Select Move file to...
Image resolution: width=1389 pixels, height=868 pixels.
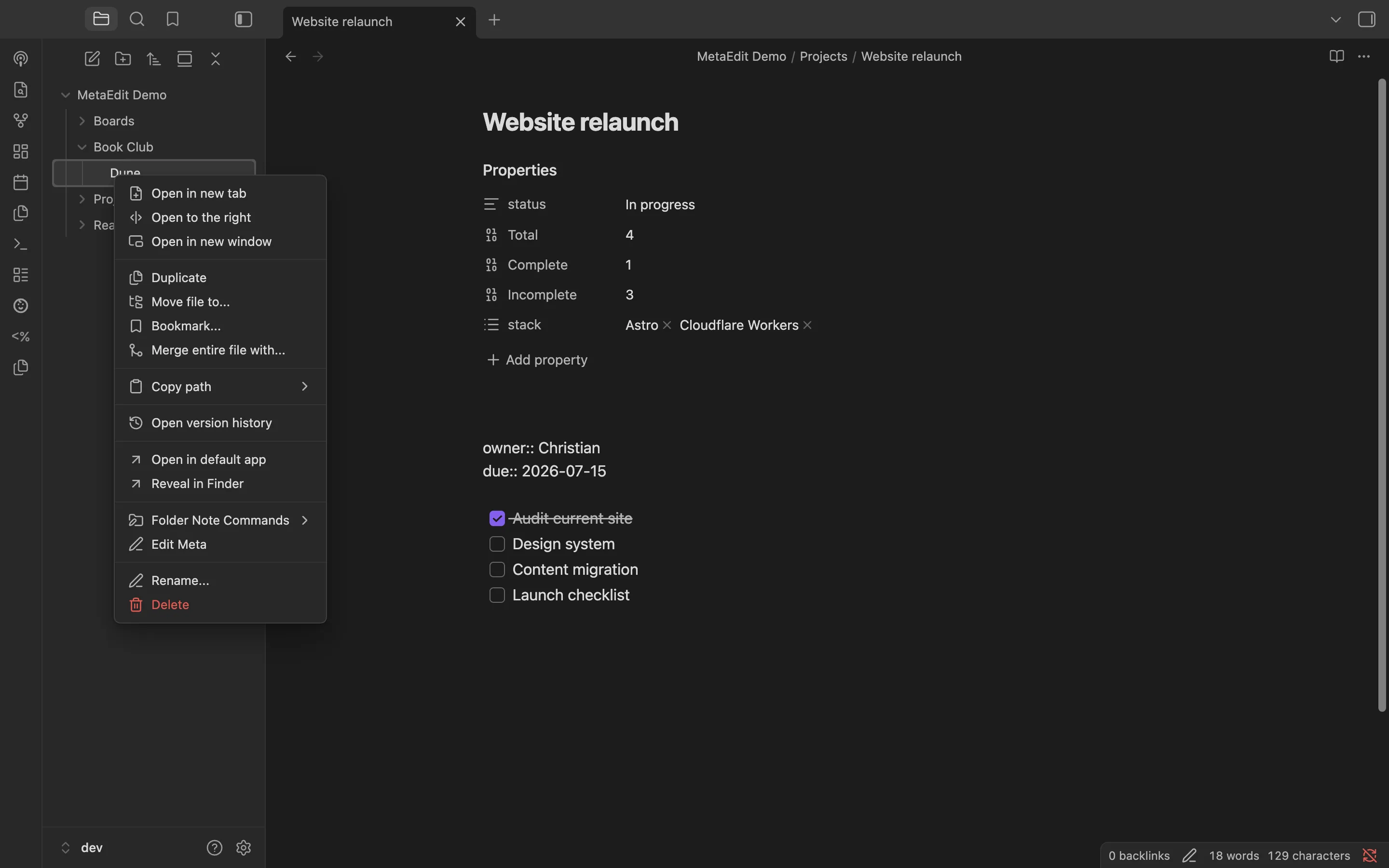[x=220, y=302]
